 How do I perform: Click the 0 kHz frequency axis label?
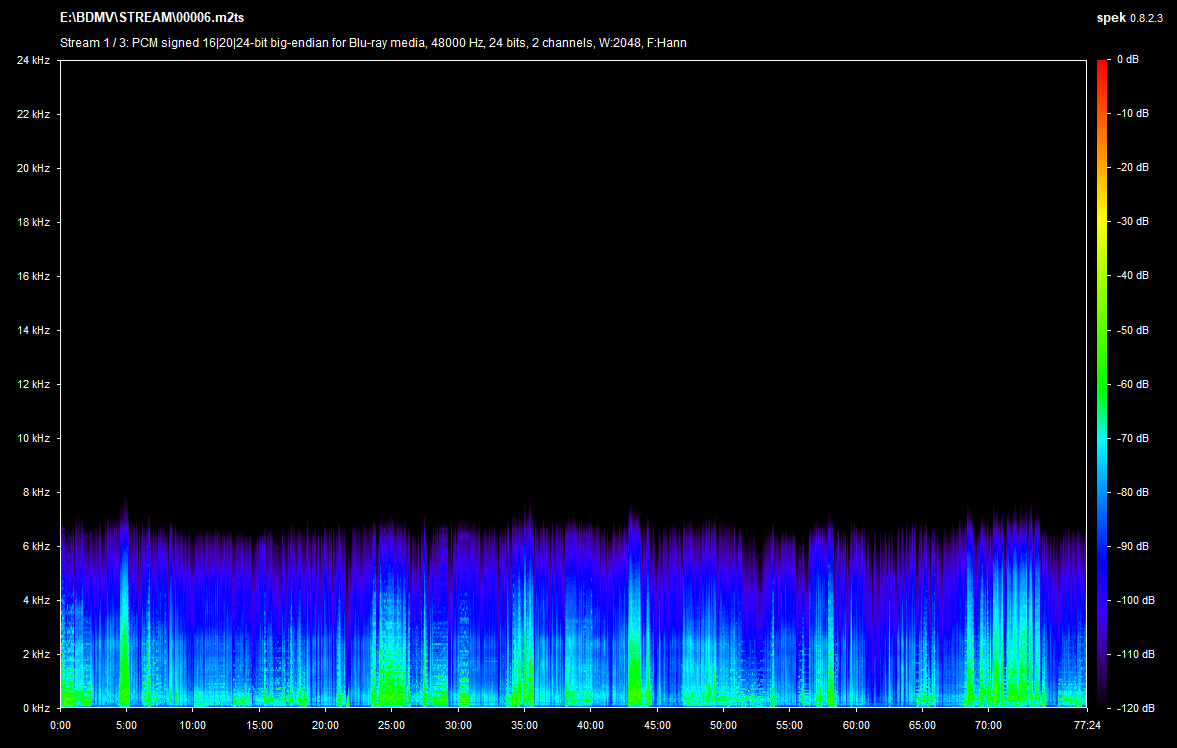pos(36,708)
